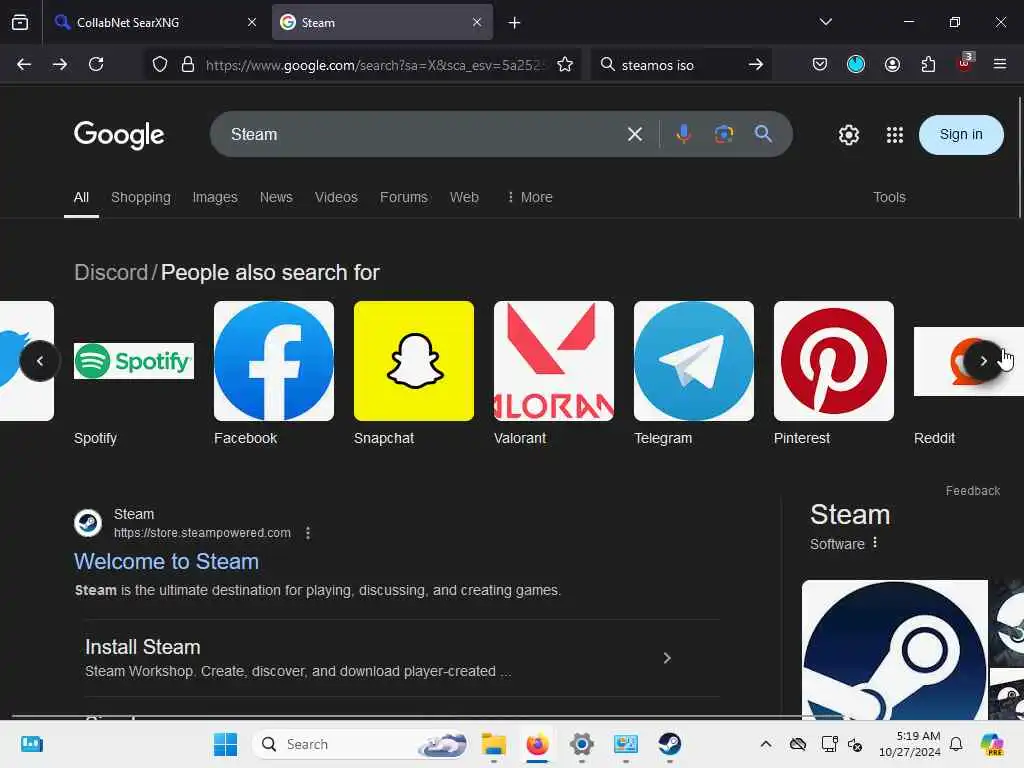
Task: Show notifications bell
Action: click(956, 744)
